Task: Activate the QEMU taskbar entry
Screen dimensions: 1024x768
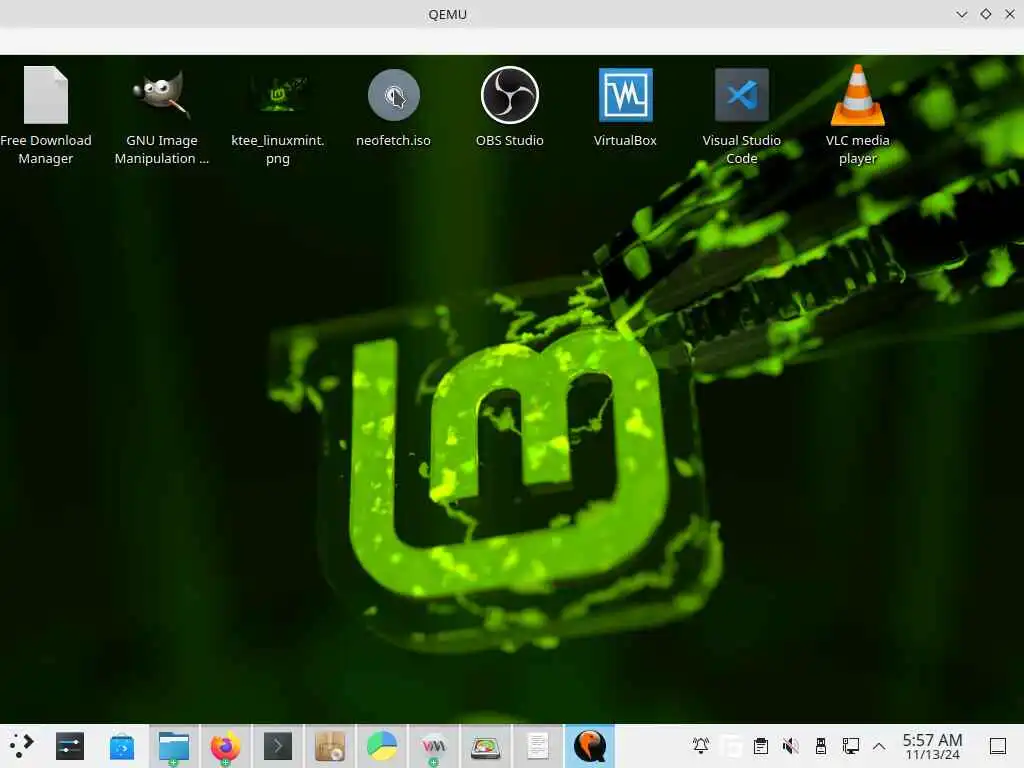Action: pos(590,746)
